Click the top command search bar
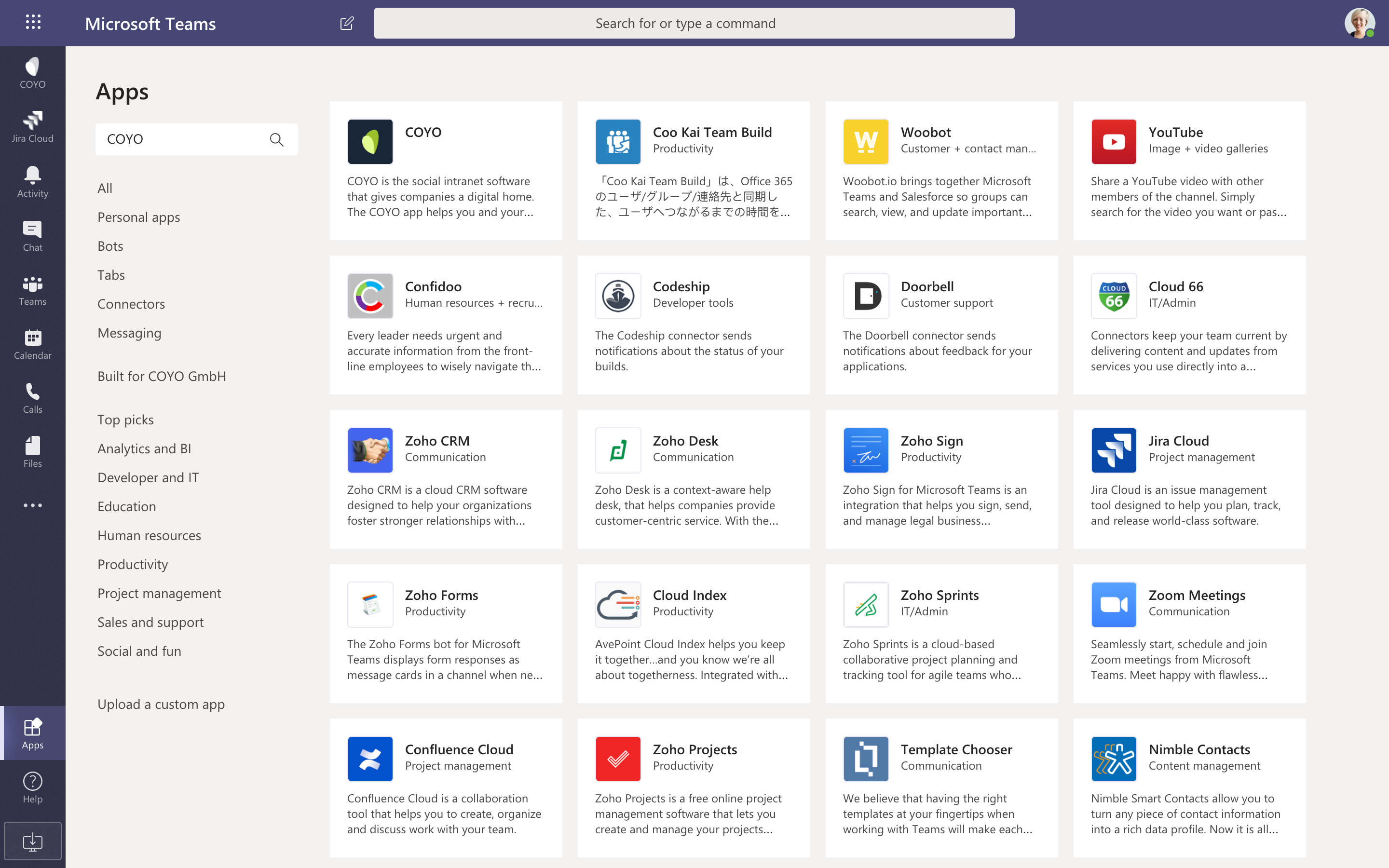 coord(694,23)
